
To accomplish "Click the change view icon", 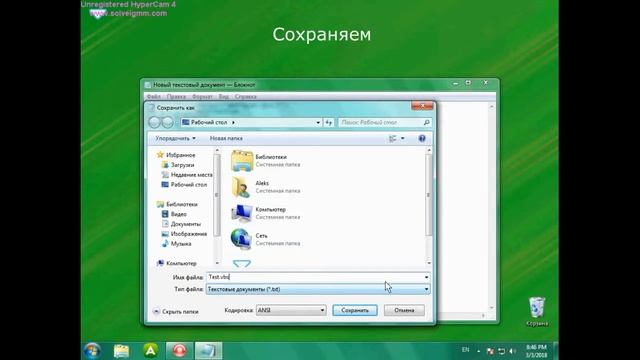I will point(393,138).
